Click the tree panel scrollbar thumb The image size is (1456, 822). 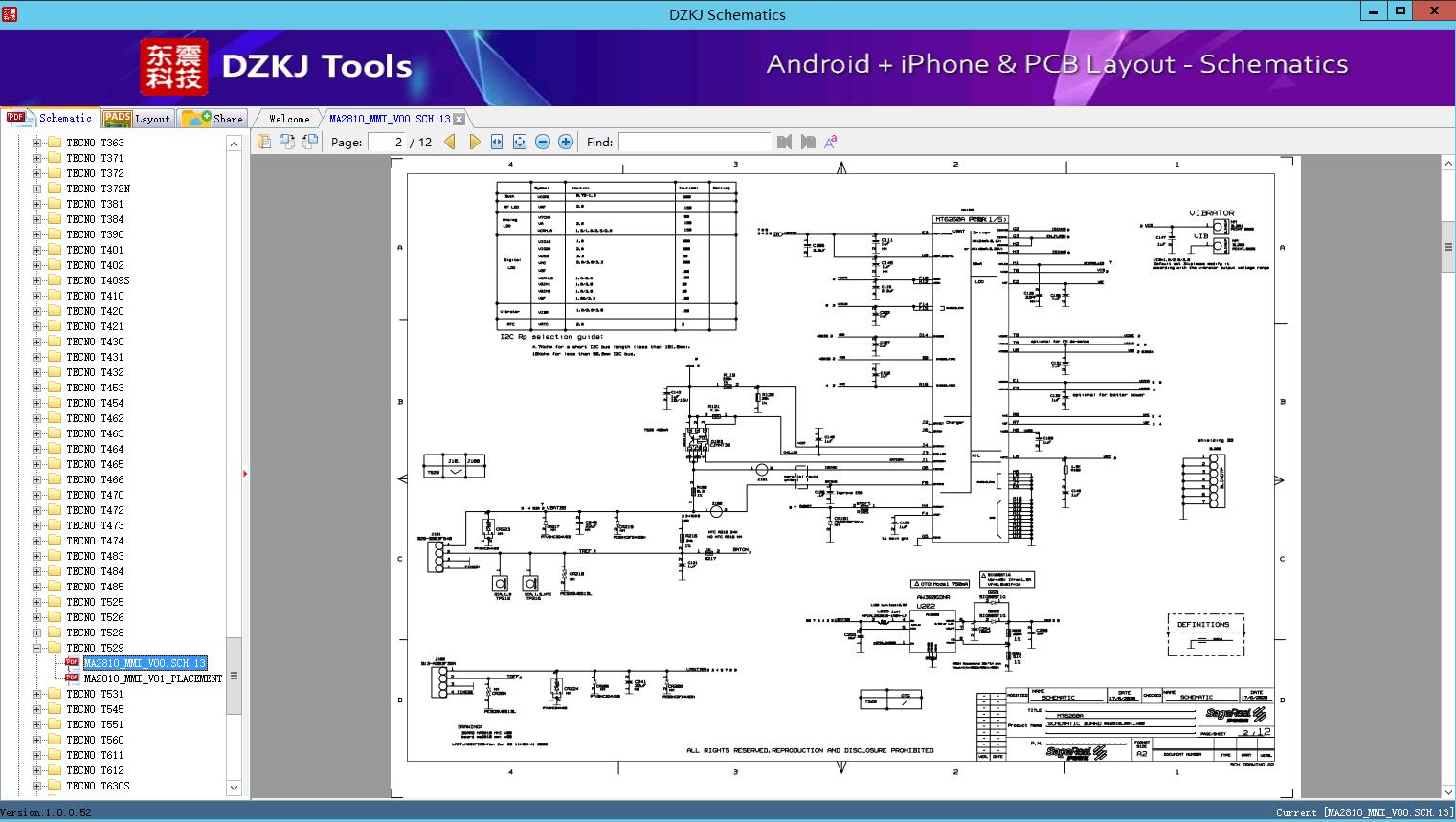pos(234,676)
